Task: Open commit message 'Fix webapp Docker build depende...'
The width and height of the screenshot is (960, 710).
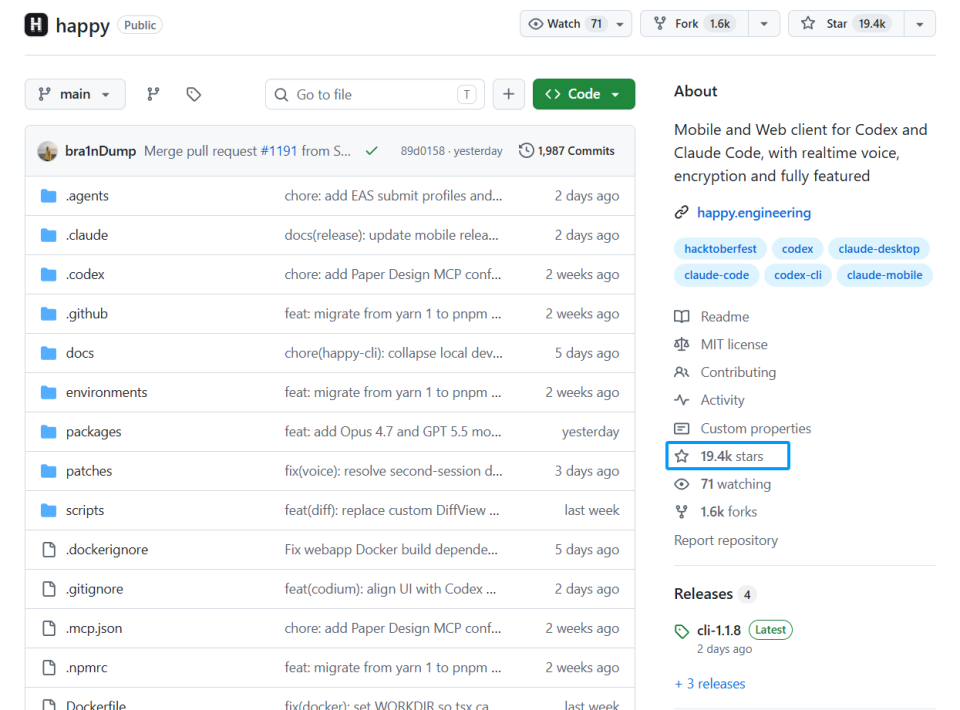Action: pos(391,550)
